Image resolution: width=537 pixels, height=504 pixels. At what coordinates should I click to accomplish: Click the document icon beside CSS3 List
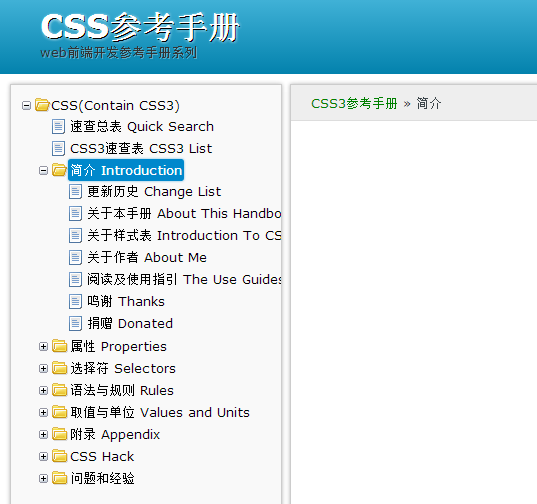pos(58,148)
